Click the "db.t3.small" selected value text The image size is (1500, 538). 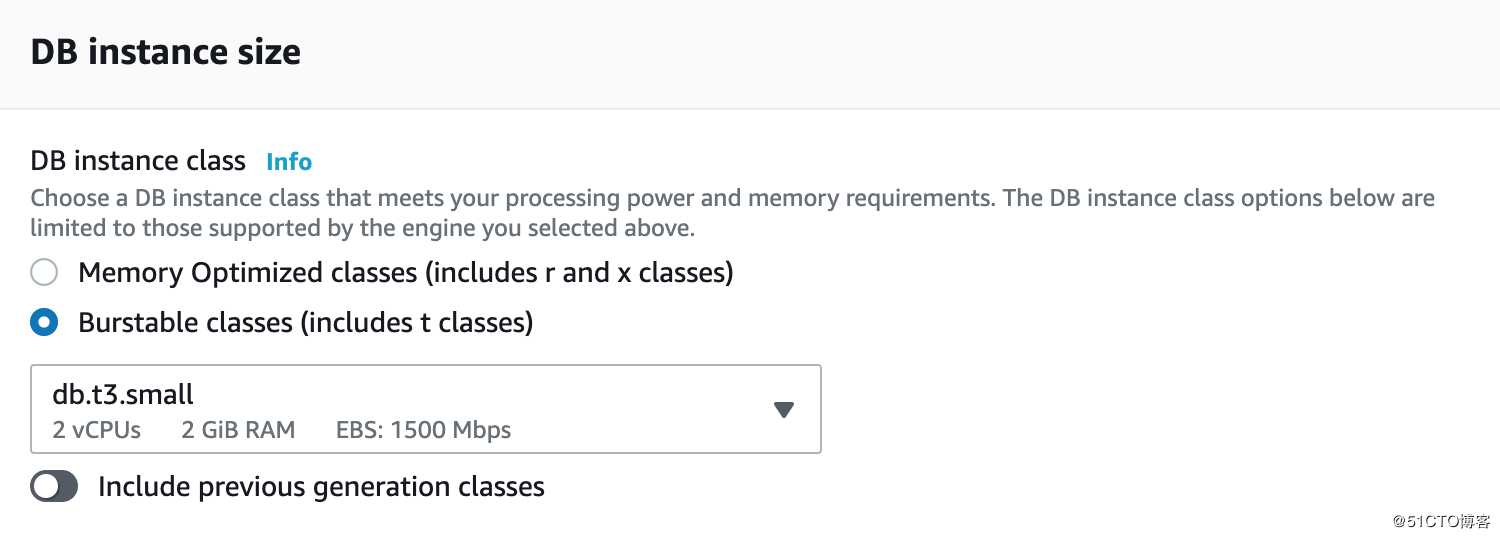coord(123,394)
